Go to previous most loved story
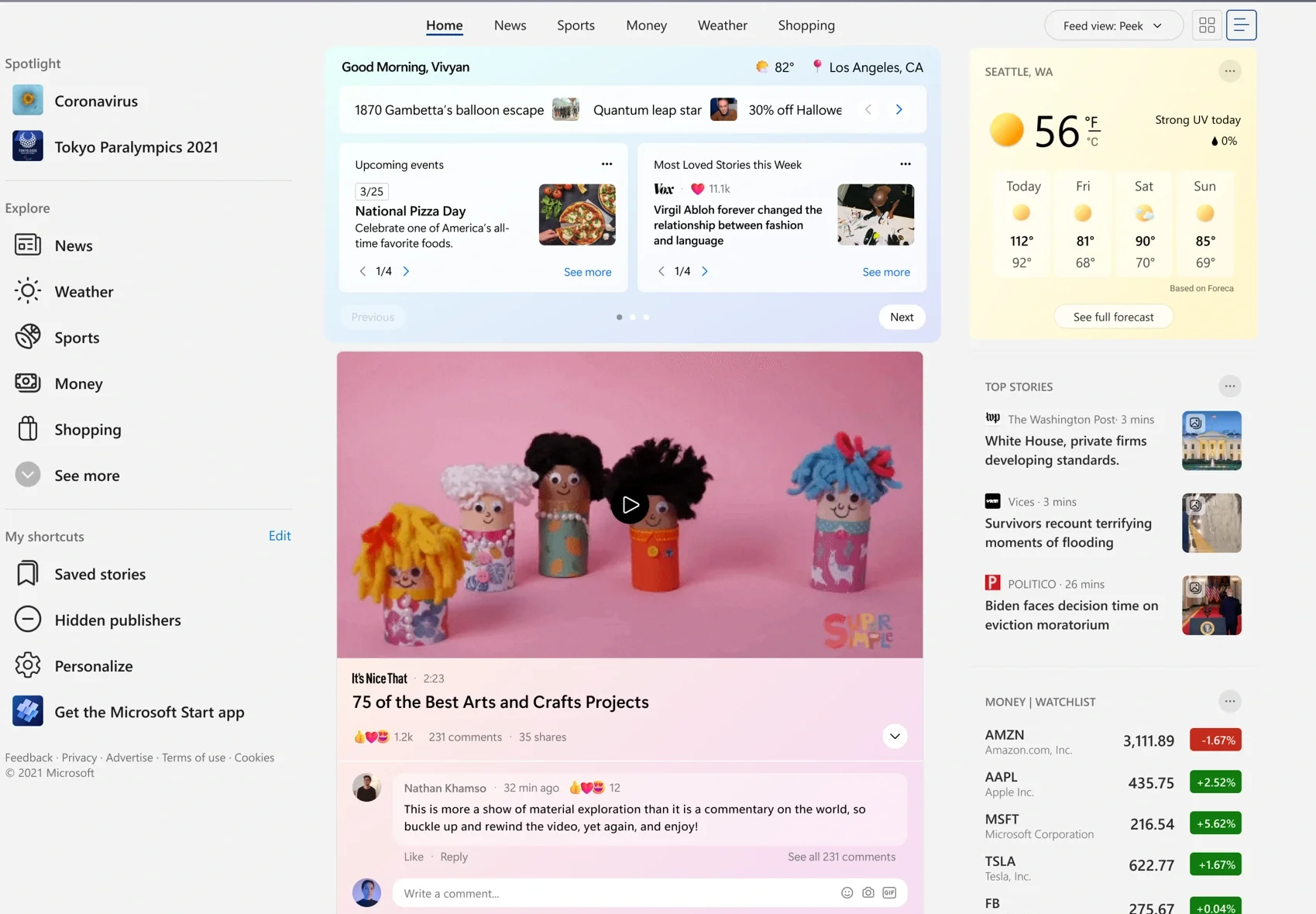This screenshot has height=914, width=1316. coord(661,271)
